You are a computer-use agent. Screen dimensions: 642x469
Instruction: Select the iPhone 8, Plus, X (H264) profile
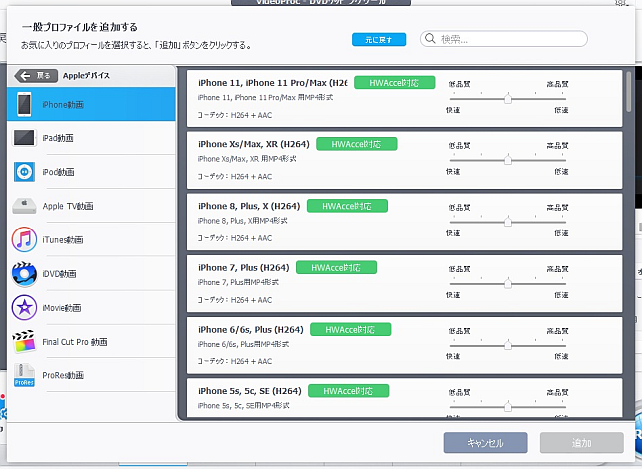point(405,222)
